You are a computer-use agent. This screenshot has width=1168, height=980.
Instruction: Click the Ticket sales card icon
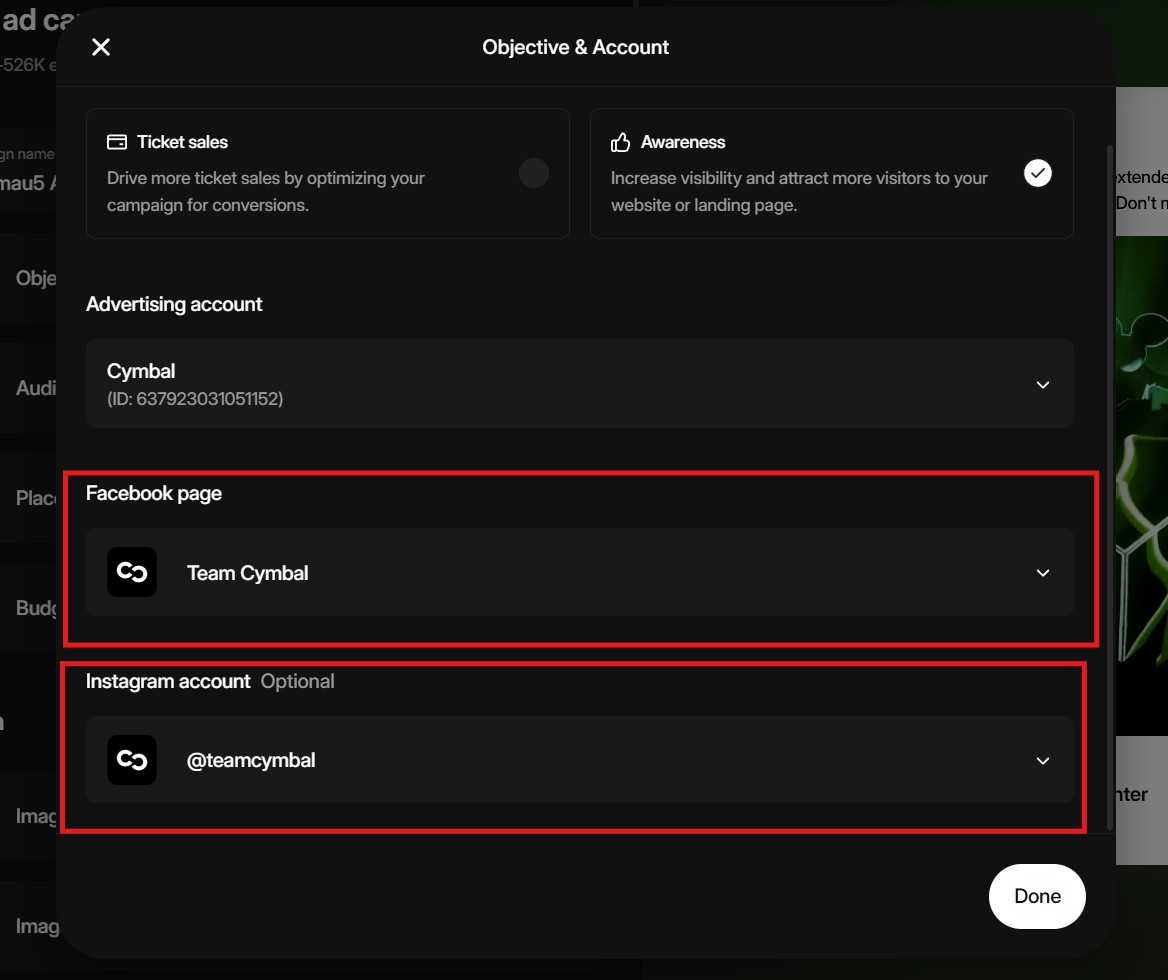pos(117,142)
